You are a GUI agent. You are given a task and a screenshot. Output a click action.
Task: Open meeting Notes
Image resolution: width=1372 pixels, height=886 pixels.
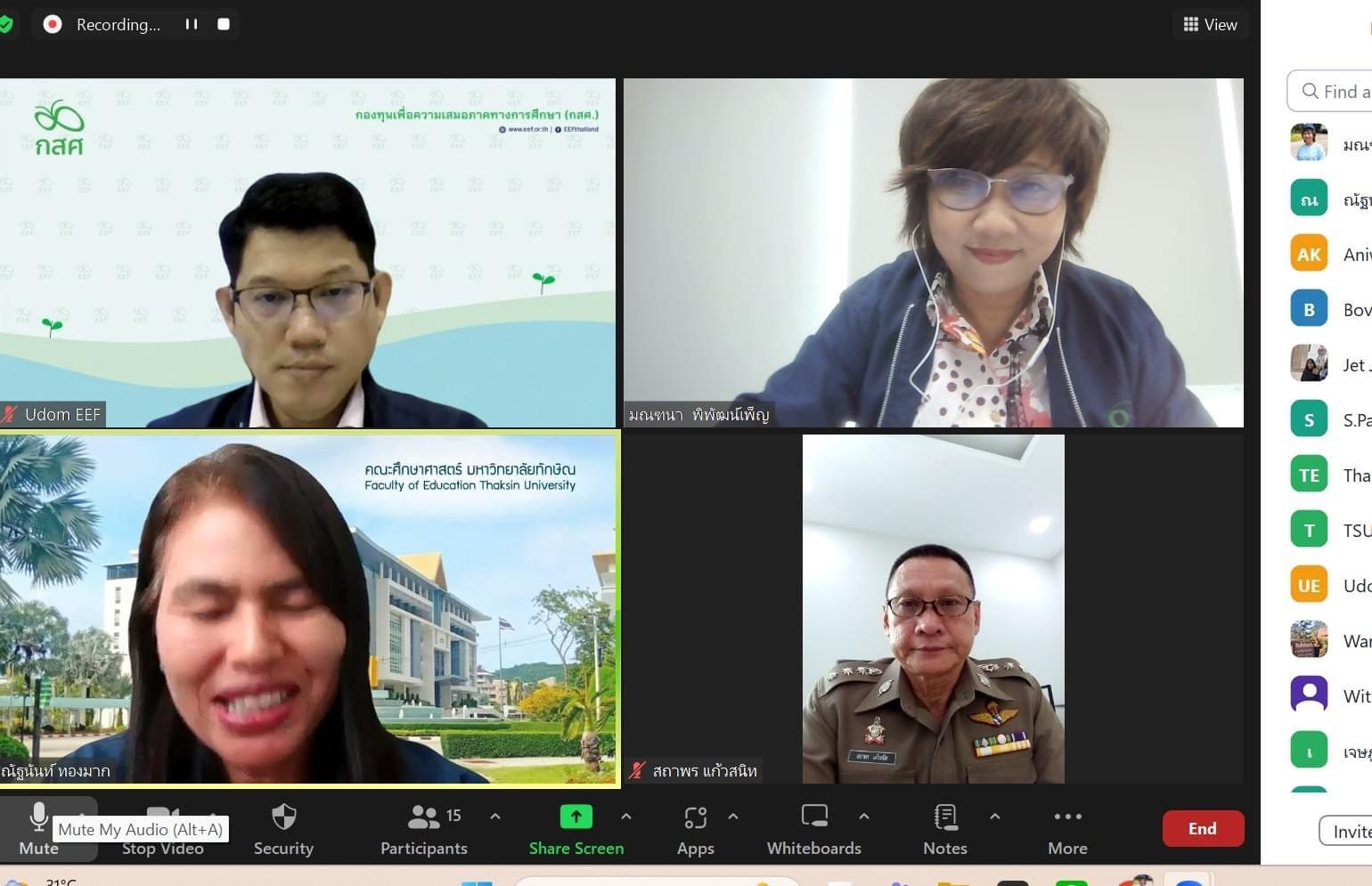click(x=945, y=829)
